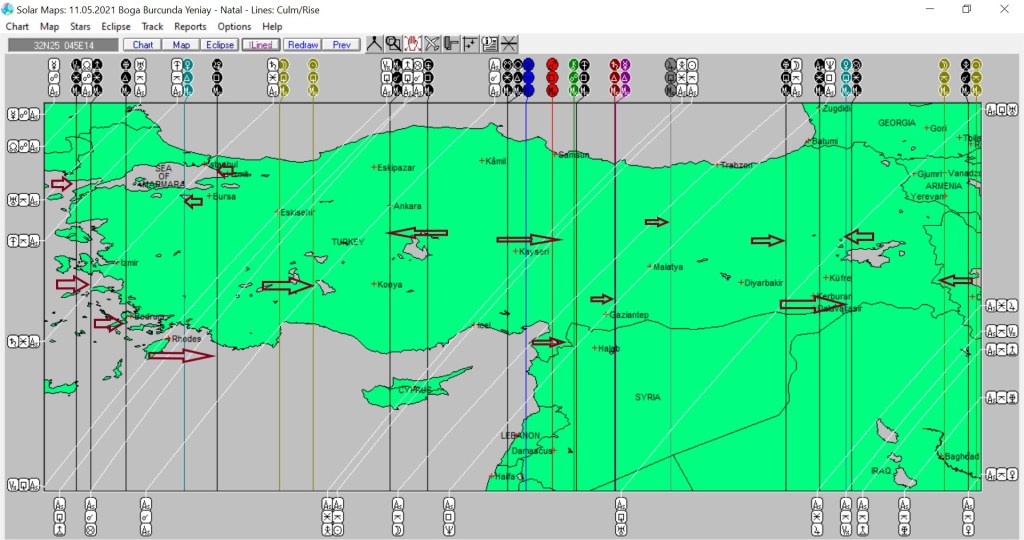
Task: Click the coordinates field showing 32N25 045E14
Action: (x=63, y=45)
